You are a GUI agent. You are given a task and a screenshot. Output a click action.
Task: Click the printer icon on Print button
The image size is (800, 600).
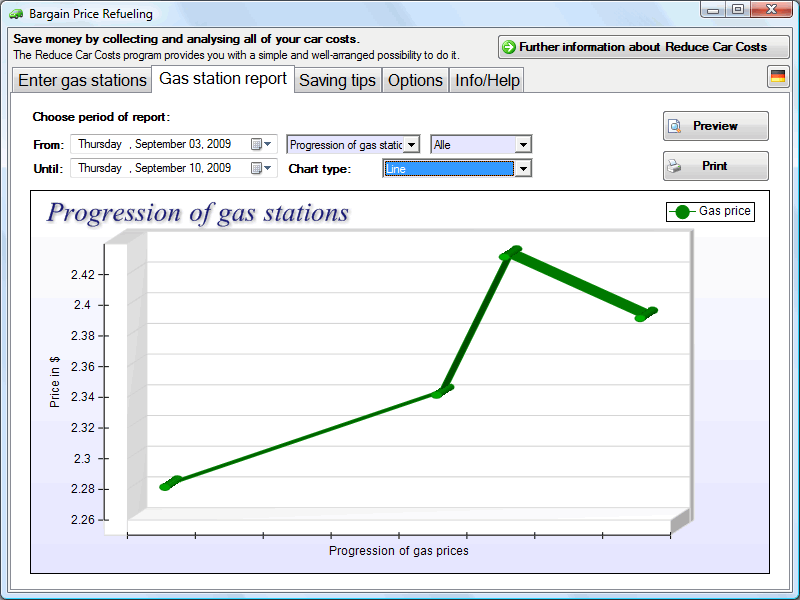pyautogui.click(x=675, y=166)
